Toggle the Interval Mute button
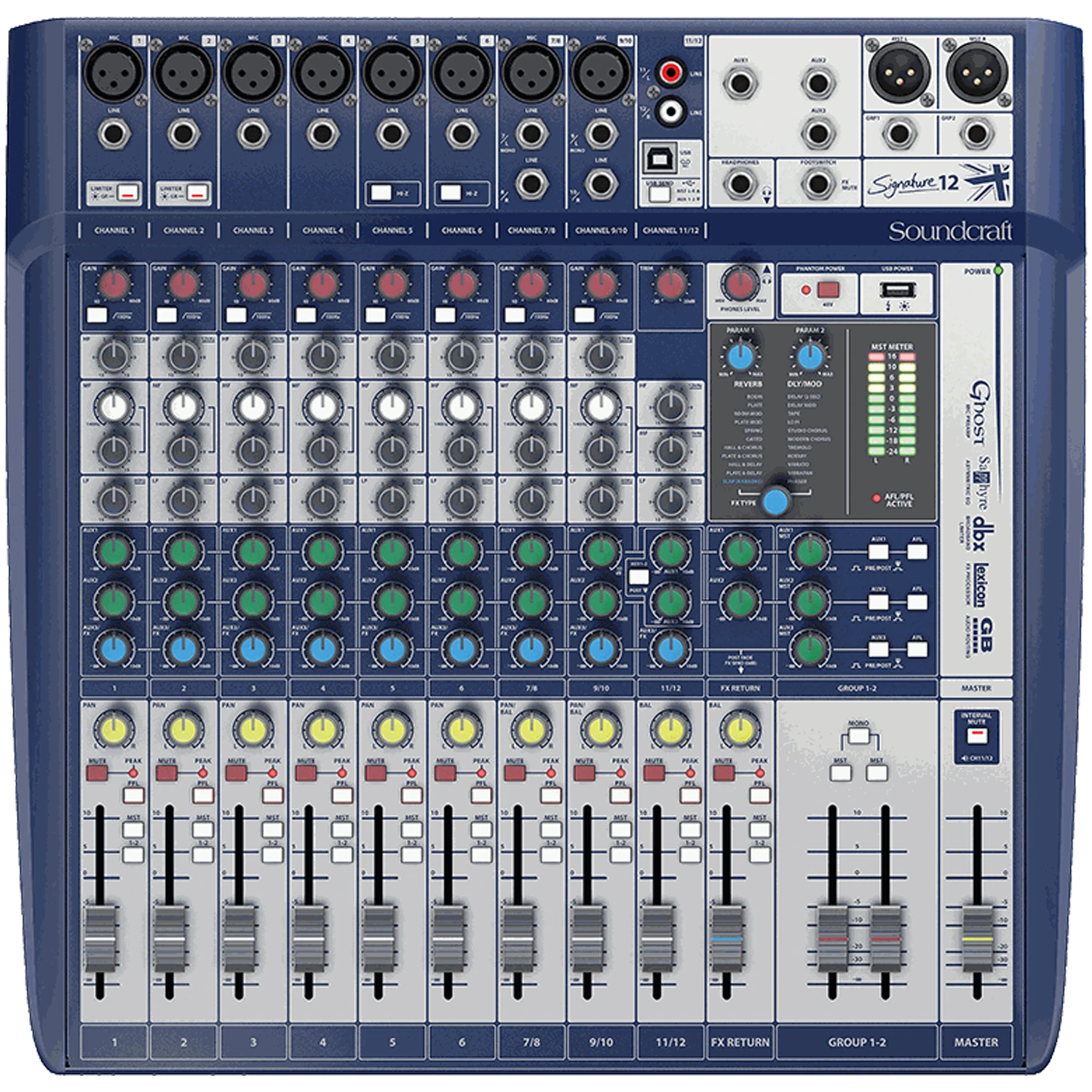Image resolution: width=1092 pixels, height=1092 pixels. [x=976, y=737]
